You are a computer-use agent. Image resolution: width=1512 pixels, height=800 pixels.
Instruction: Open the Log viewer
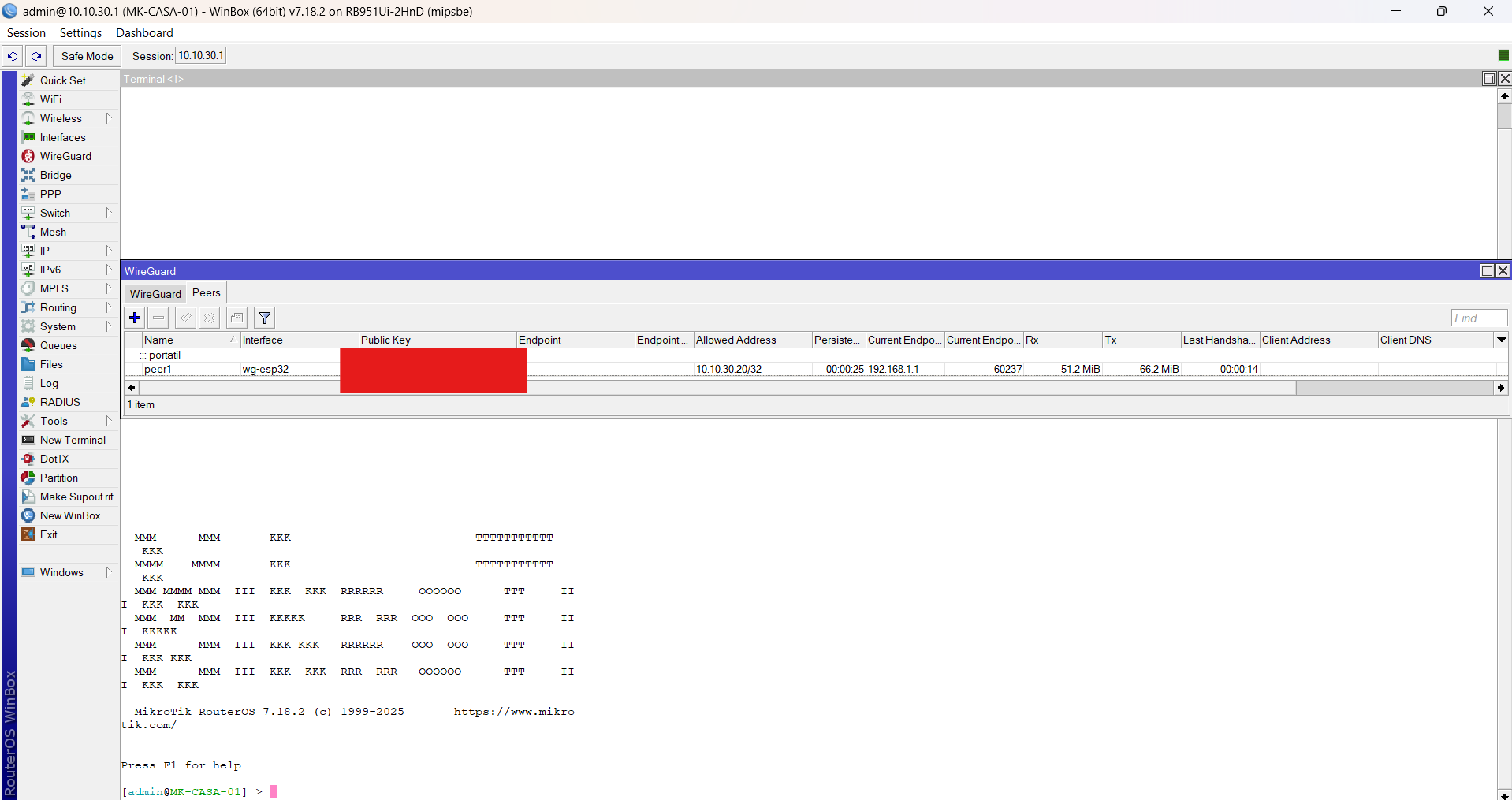click(x=69, y=383)
